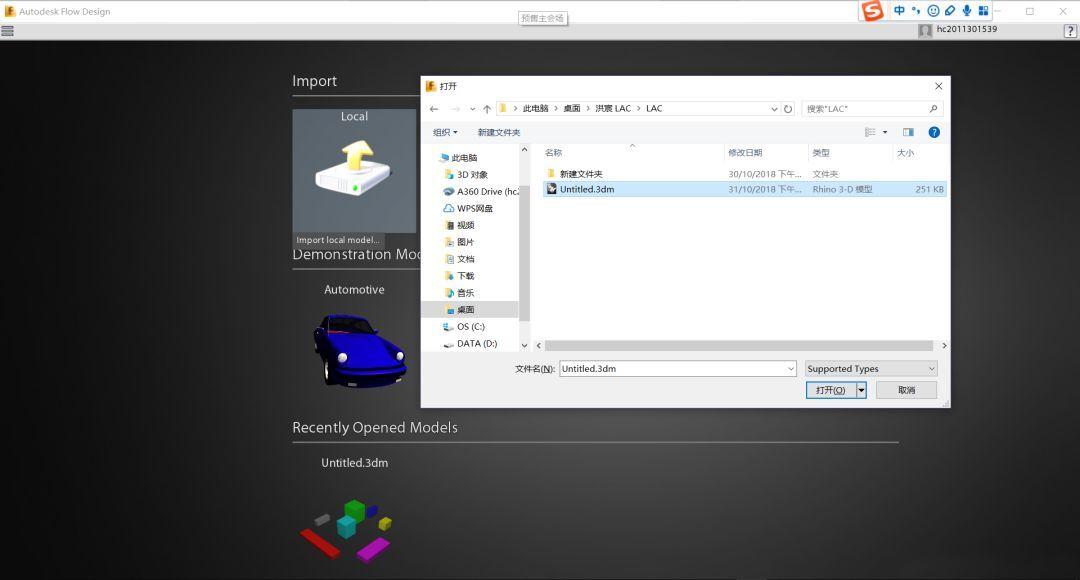Toggle the preview pane icon

click(x=908, y=132)
